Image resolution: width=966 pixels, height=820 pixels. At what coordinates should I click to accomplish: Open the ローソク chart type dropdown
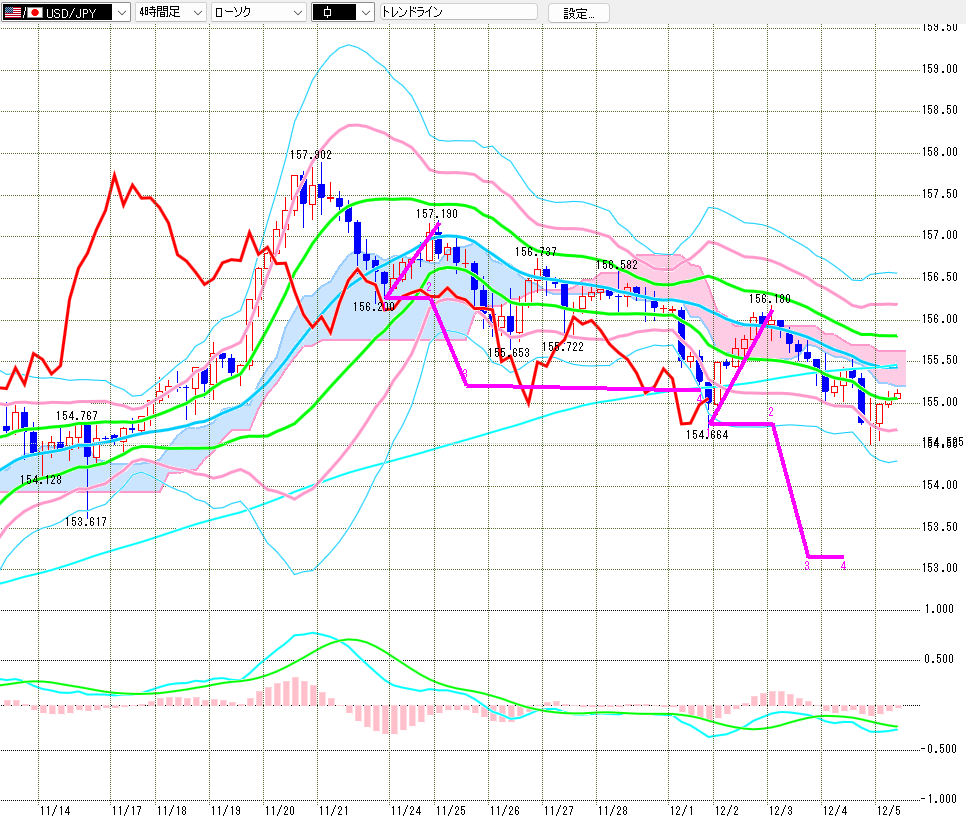(x=296, y=13)
